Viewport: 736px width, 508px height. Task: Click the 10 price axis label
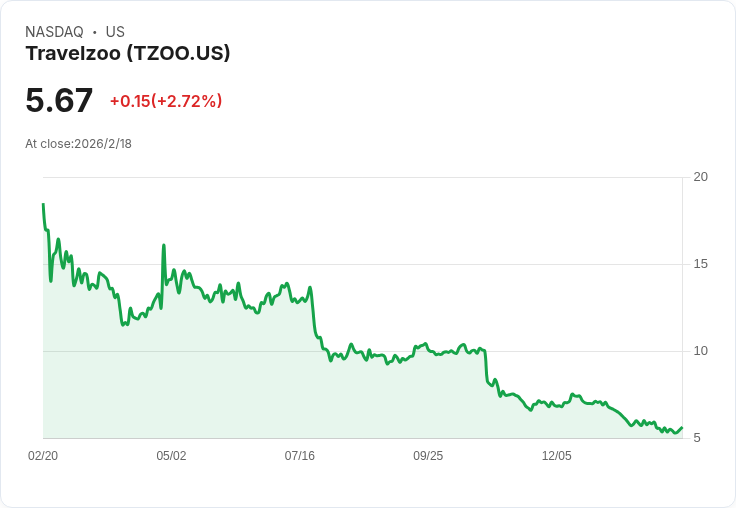[x=700, y=351]
